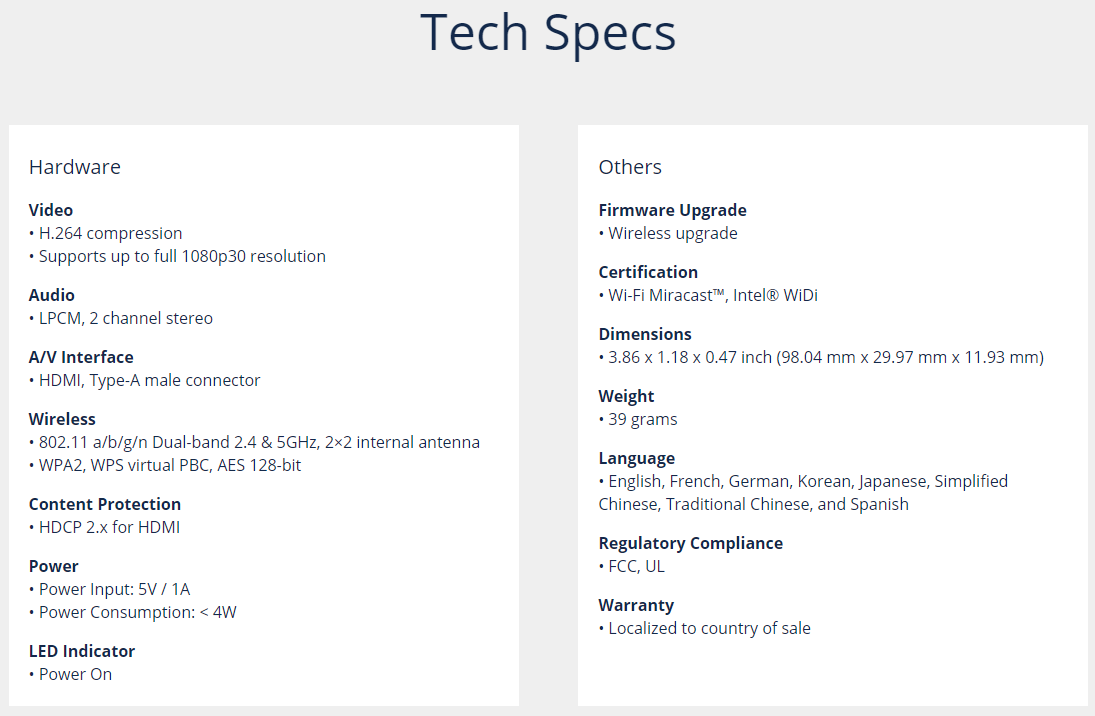Select the Video subheading
This screenshot has height=716, width=1095.
pos(51,210)
